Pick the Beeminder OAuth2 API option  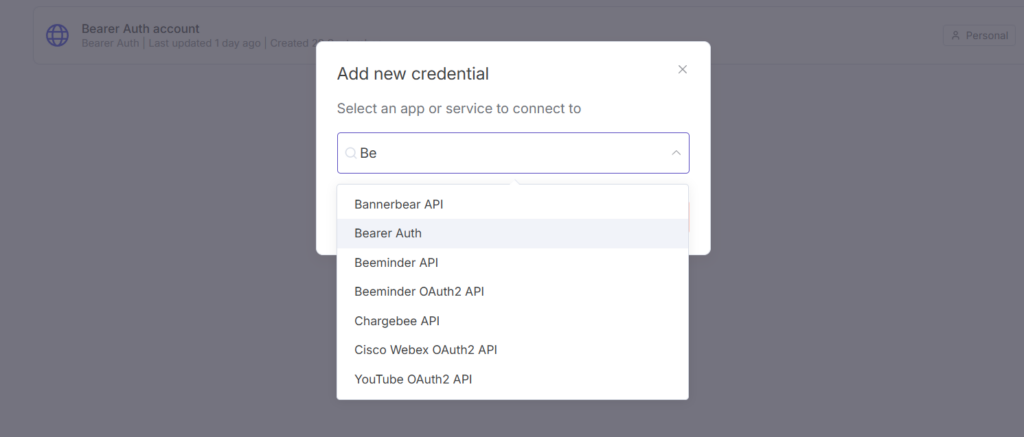tap(419, 291)
